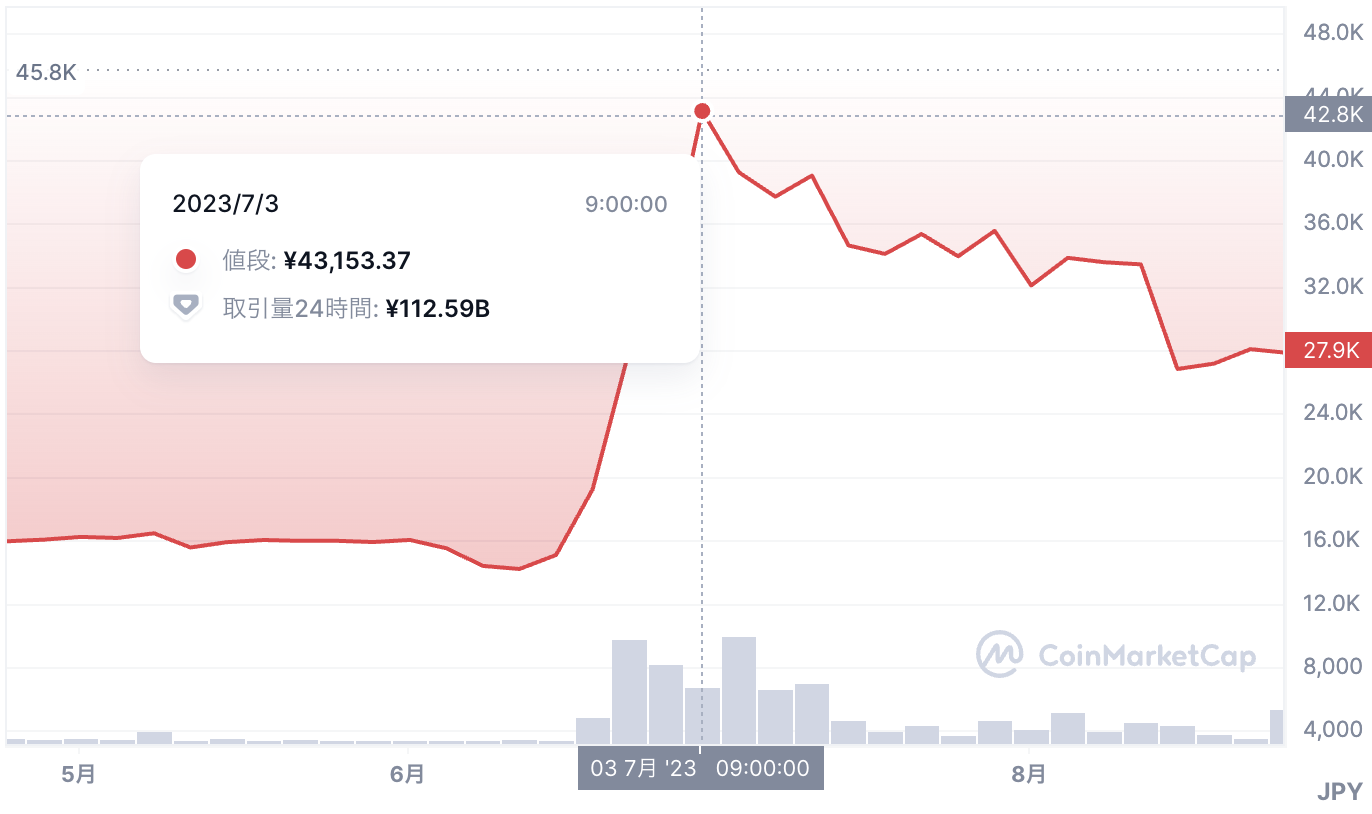Click the crosshair date label 03 7月 '23

pos(700,768)
